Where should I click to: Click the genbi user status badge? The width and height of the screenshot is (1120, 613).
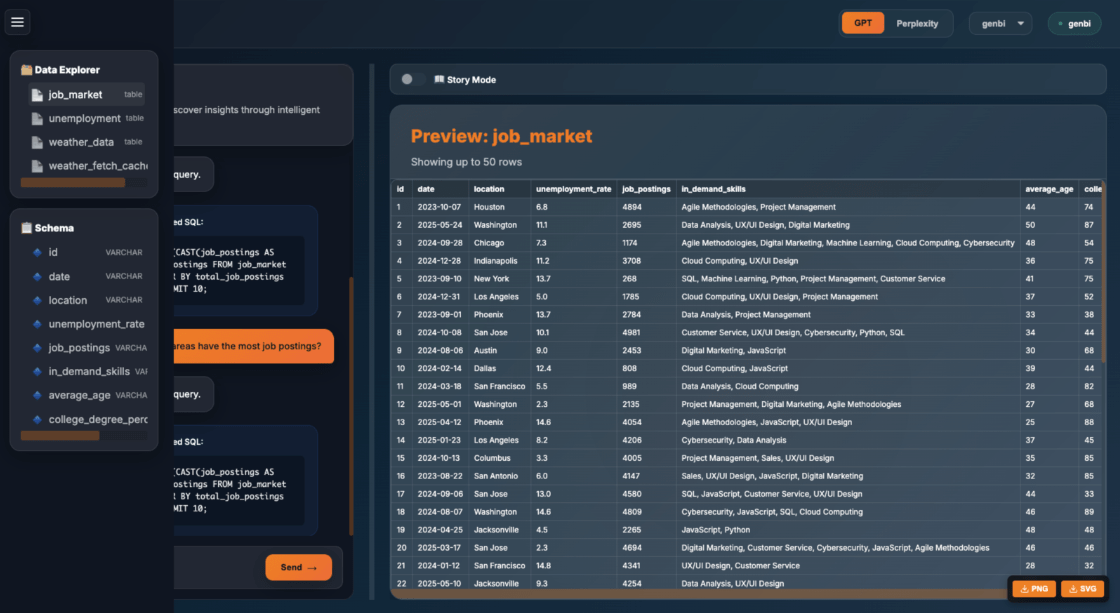(x=1074, y=23)
